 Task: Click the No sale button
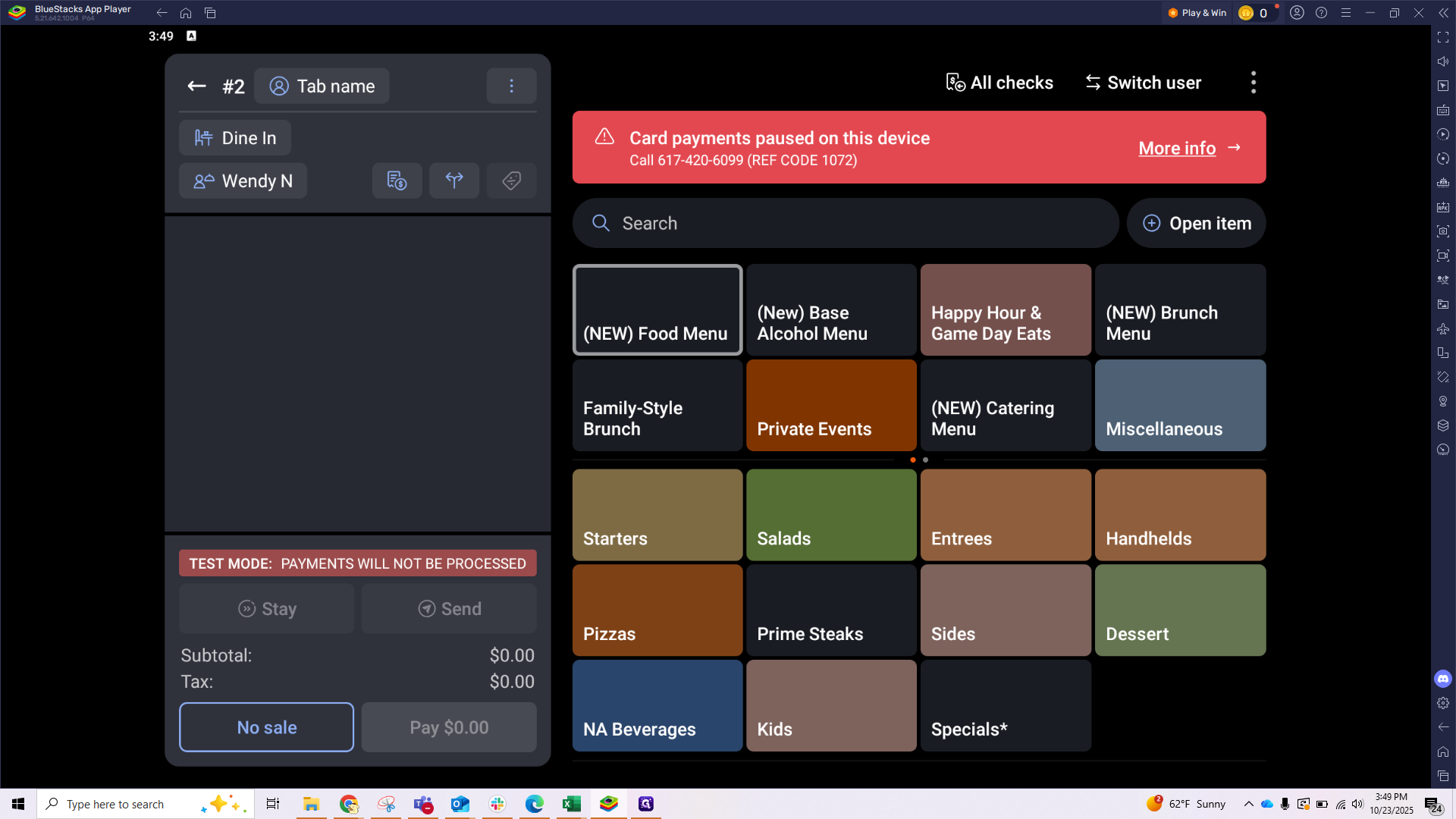[266, 727]
